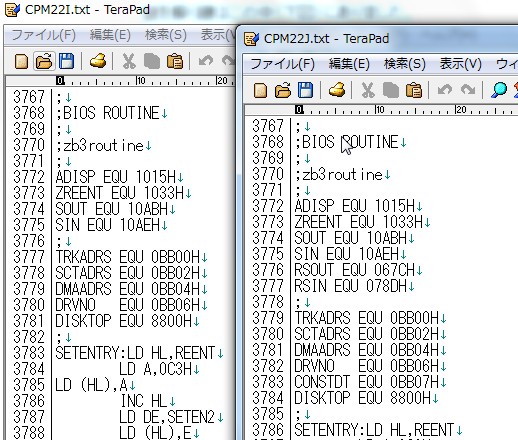Click line ADISP EQU 1015H in CPM22J
The width and height of the screenshot is (518, 440).
click(x=355, y=206)
